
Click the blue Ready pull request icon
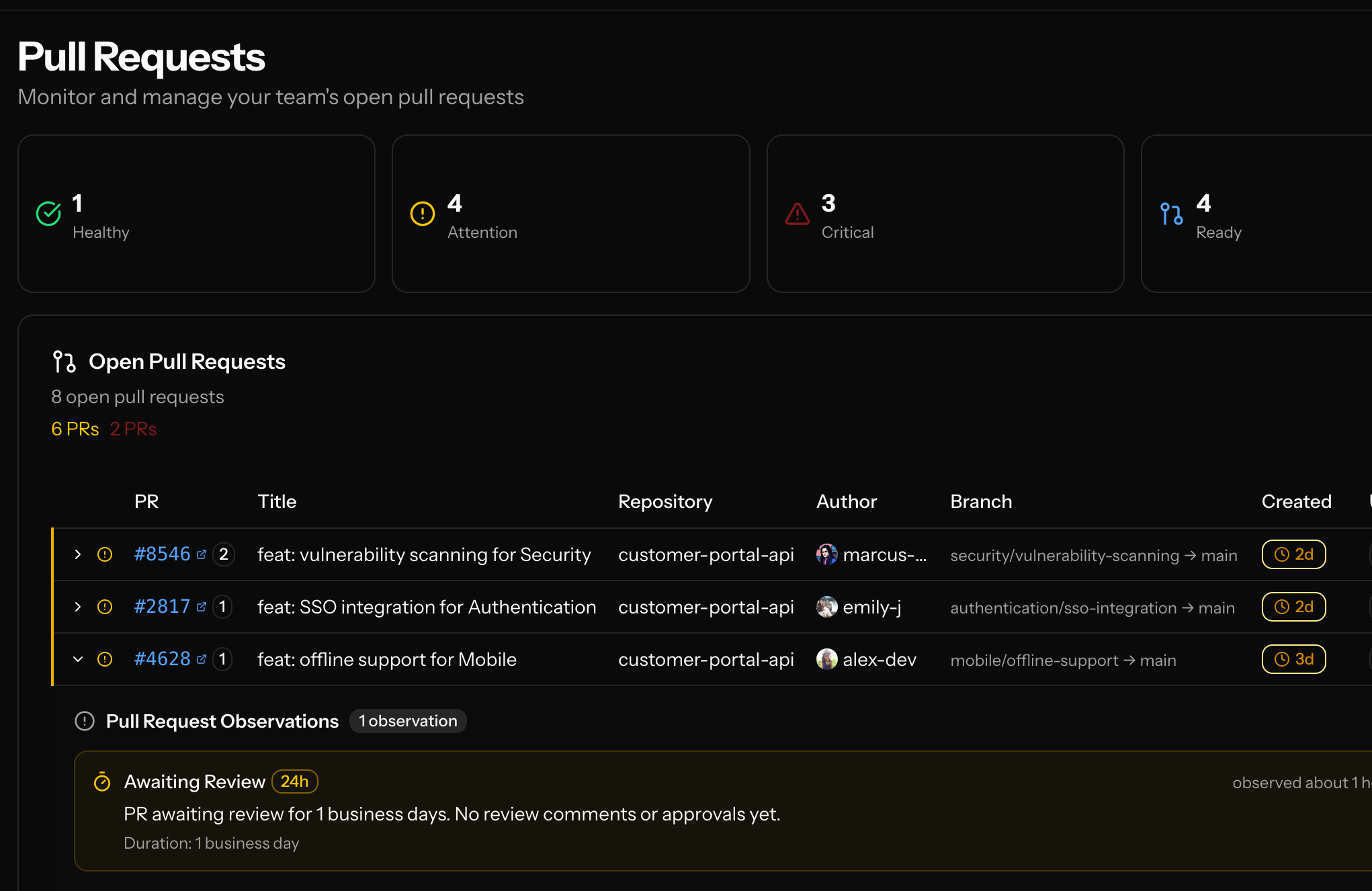(x=1172, y=214)
